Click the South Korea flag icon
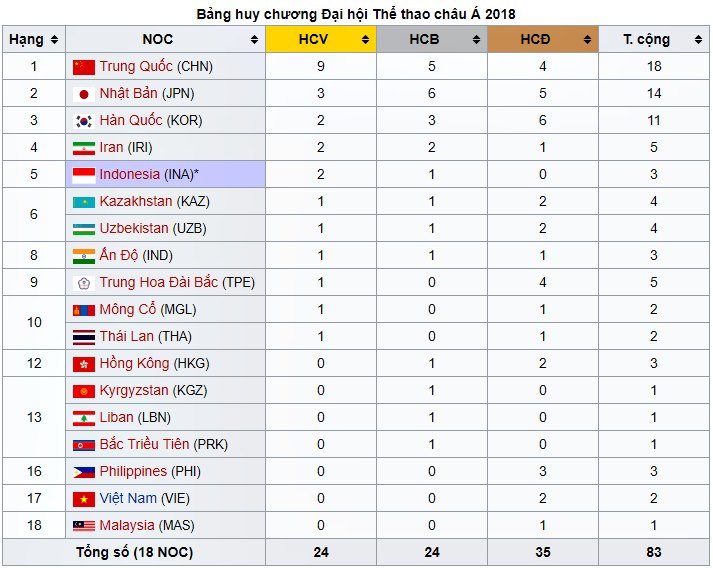The height and width of the screenshot is (568, 713). tap(84, 121)
